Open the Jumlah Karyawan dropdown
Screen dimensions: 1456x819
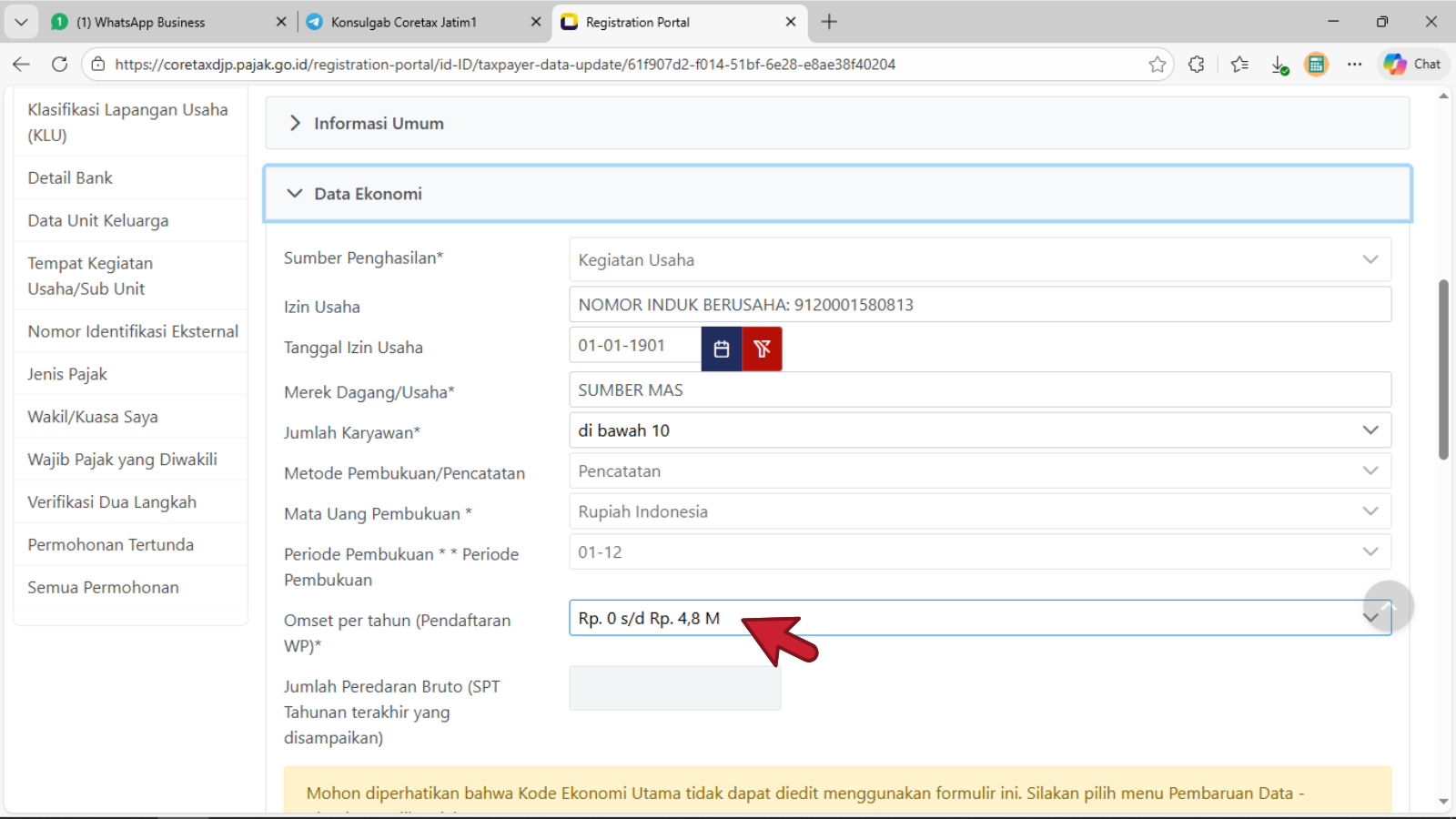(x=979, y=430)
